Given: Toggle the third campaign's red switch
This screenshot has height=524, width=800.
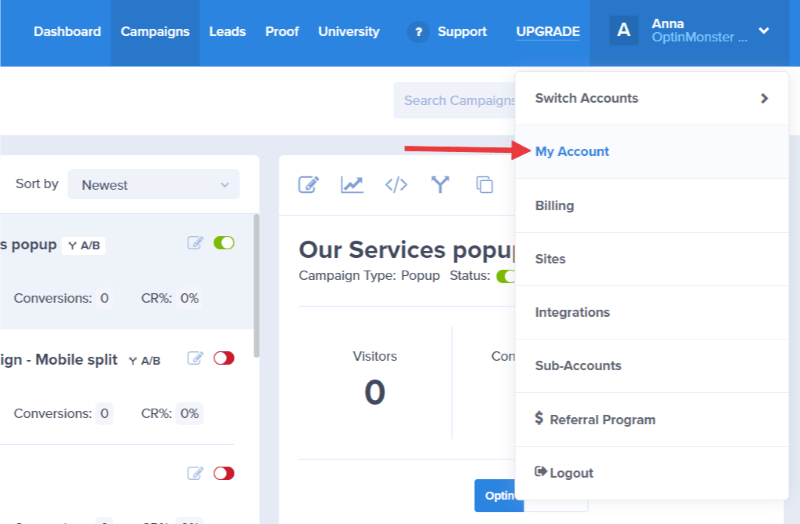Looking at the screenshot, I should pos(224,473).
